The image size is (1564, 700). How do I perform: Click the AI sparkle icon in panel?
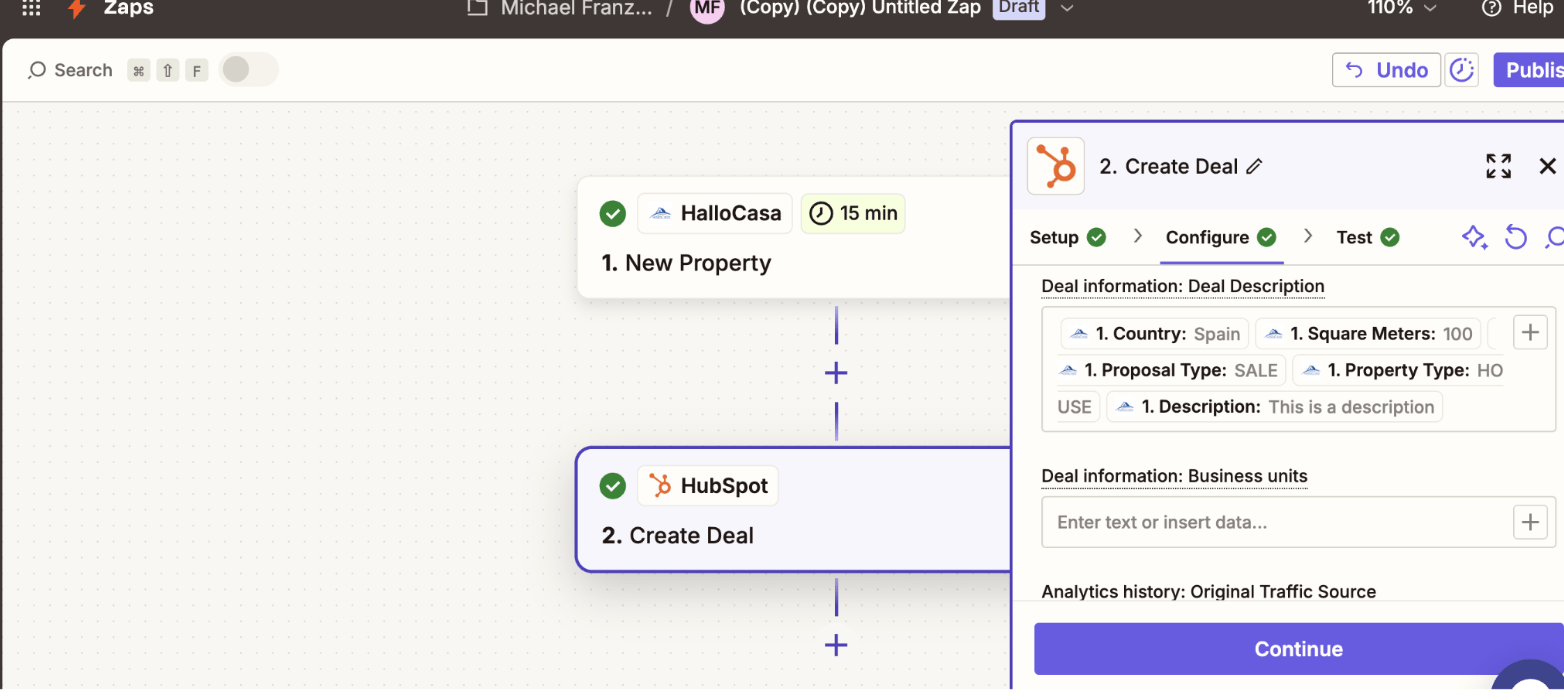(1474, 237)
